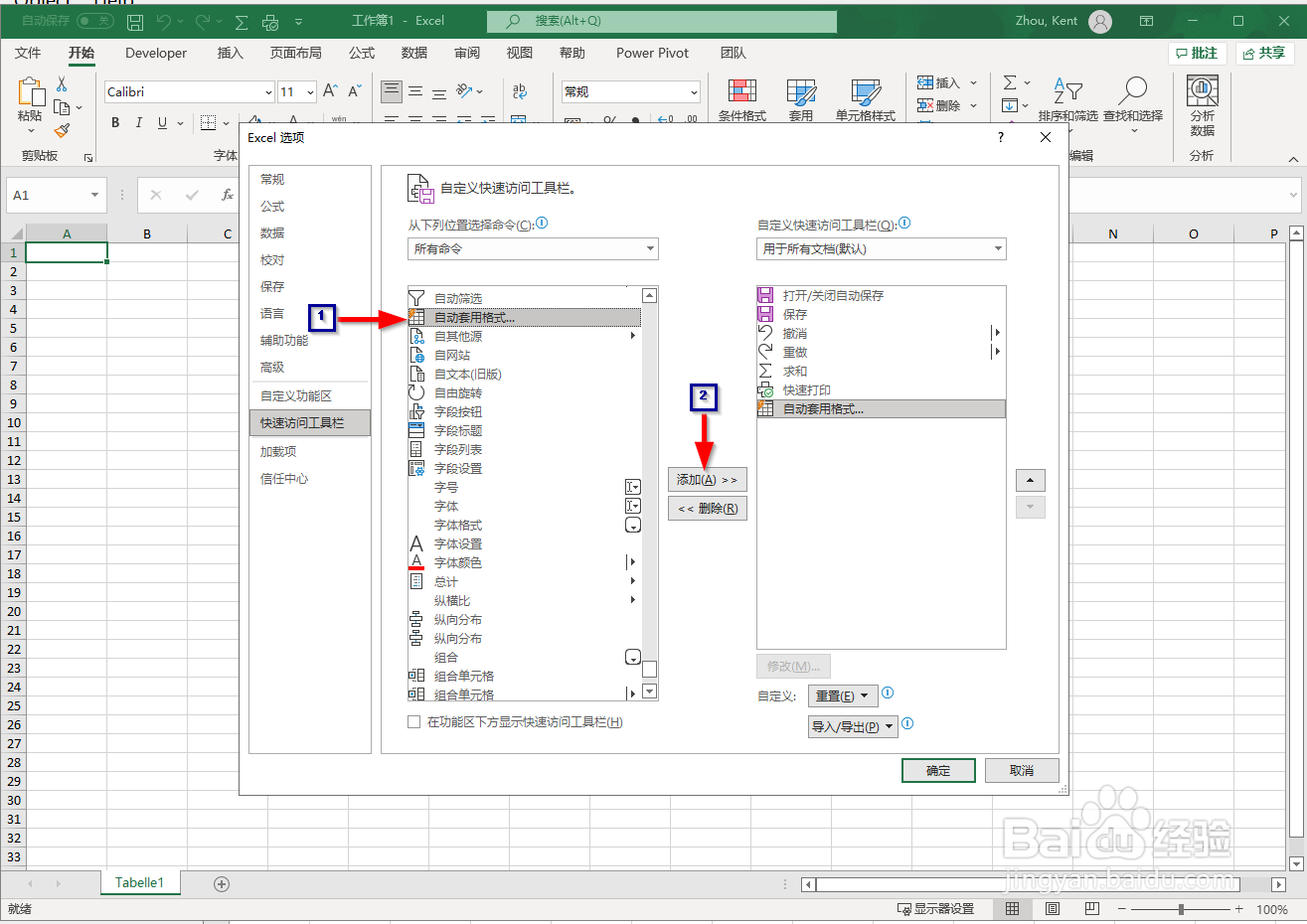Screen dimensions: 1307x924
Task: Switch to Normal view in status bar
Action: [x=1012, y=908]
